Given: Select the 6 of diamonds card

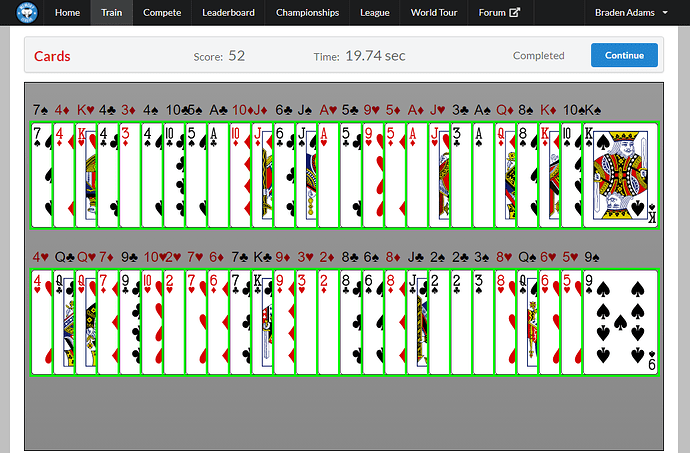Looking at the screenshot, I should pos(218,322).
